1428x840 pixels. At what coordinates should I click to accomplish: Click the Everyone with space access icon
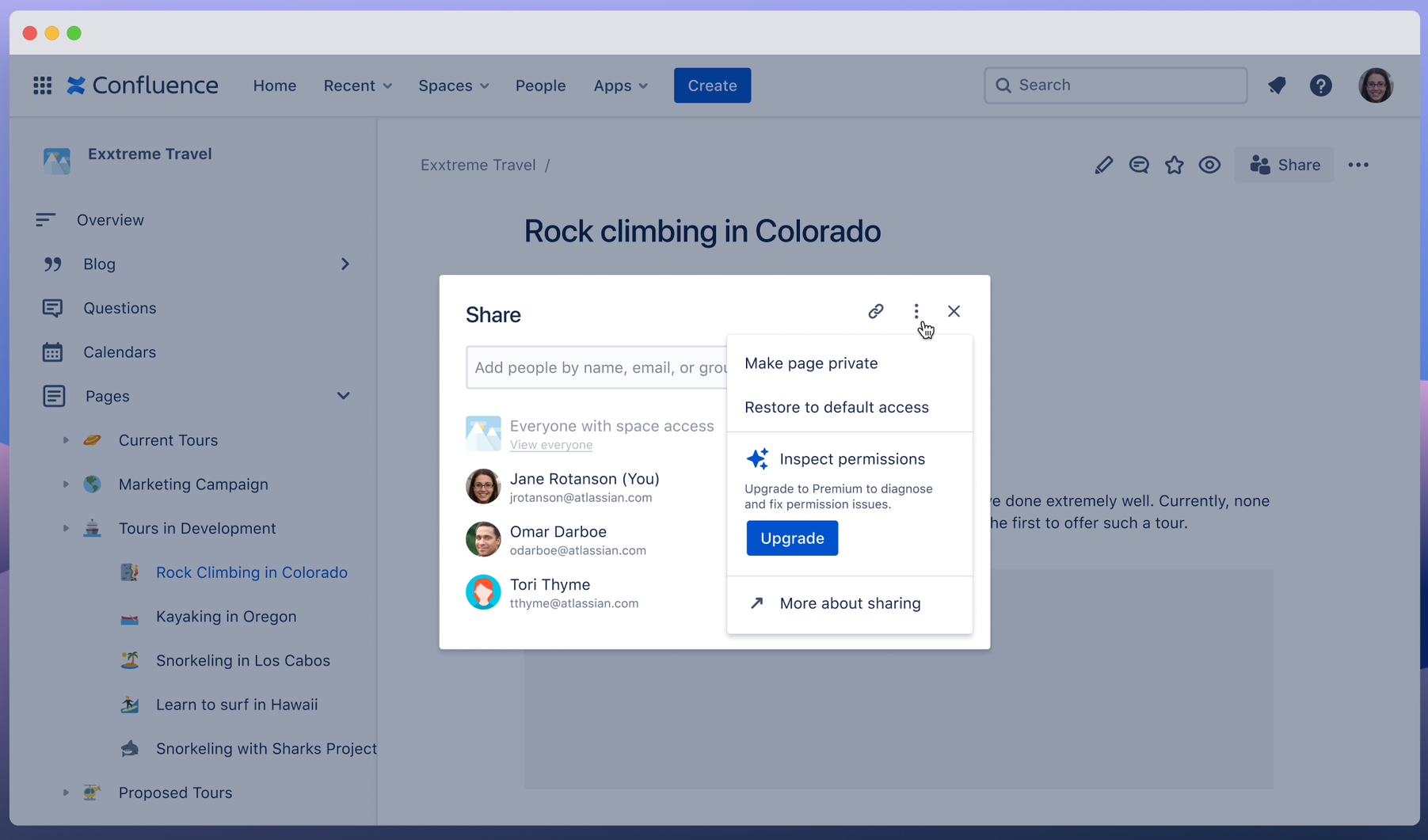tap(483, 433)
